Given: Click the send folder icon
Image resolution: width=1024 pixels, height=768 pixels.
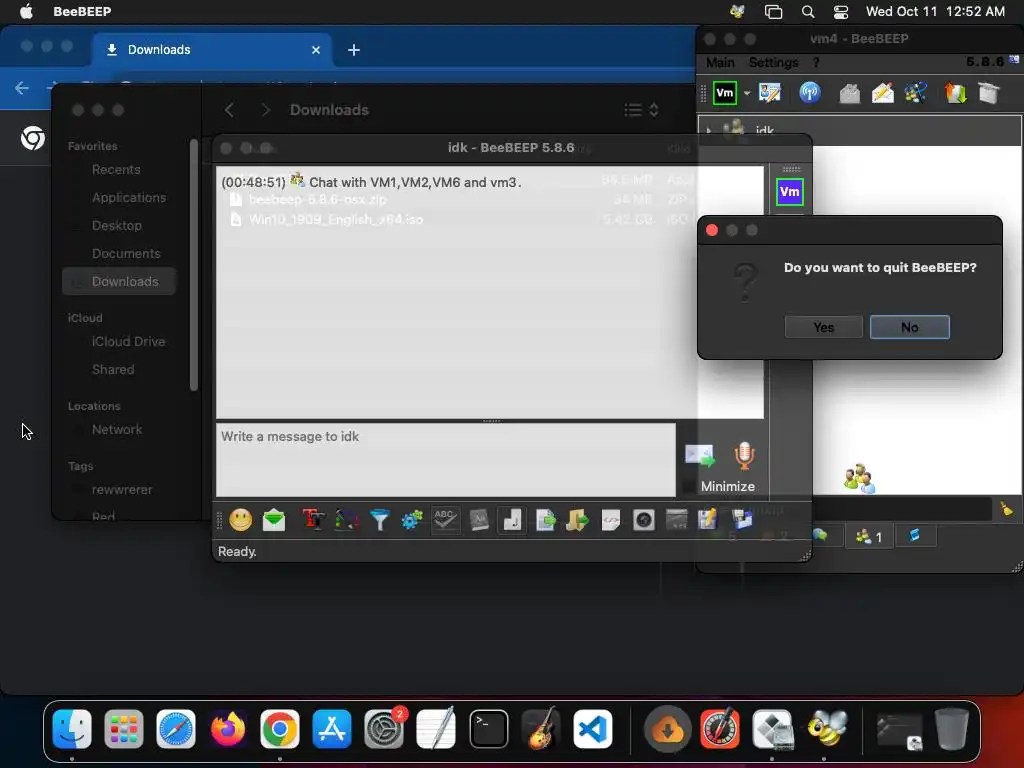Looking at the screenshot, I should point(577,520).
